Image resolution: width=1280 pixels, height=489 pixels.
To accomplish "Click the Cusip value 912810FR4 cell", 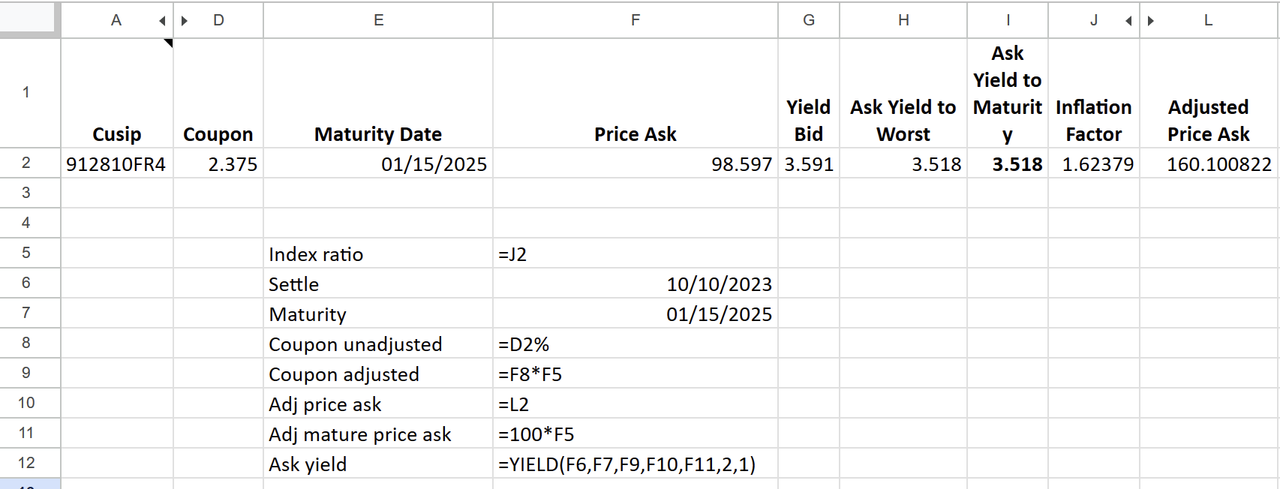I will click(x=116, y=164).
